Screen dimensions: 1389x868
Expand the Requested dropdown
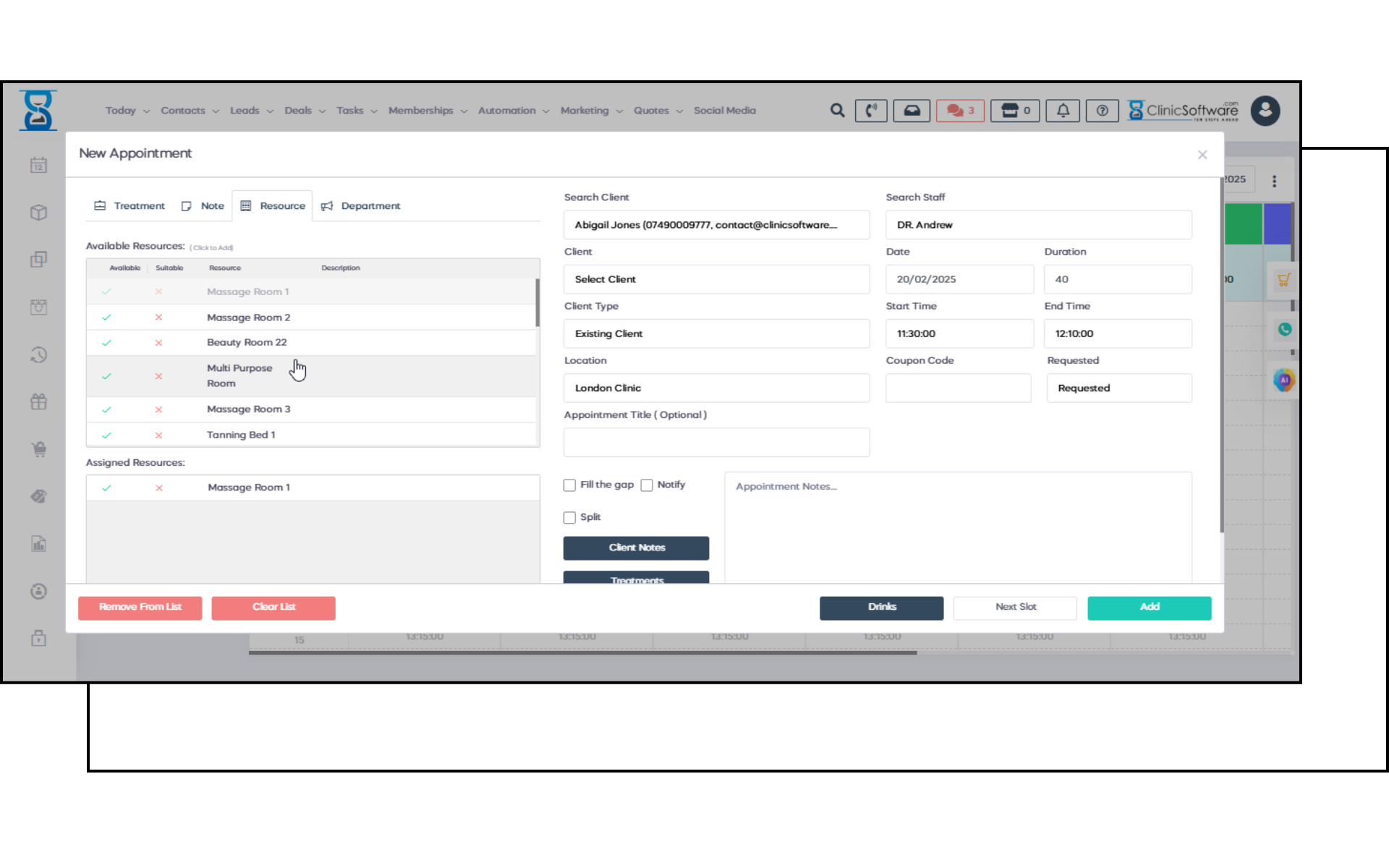pos(1118,388)
